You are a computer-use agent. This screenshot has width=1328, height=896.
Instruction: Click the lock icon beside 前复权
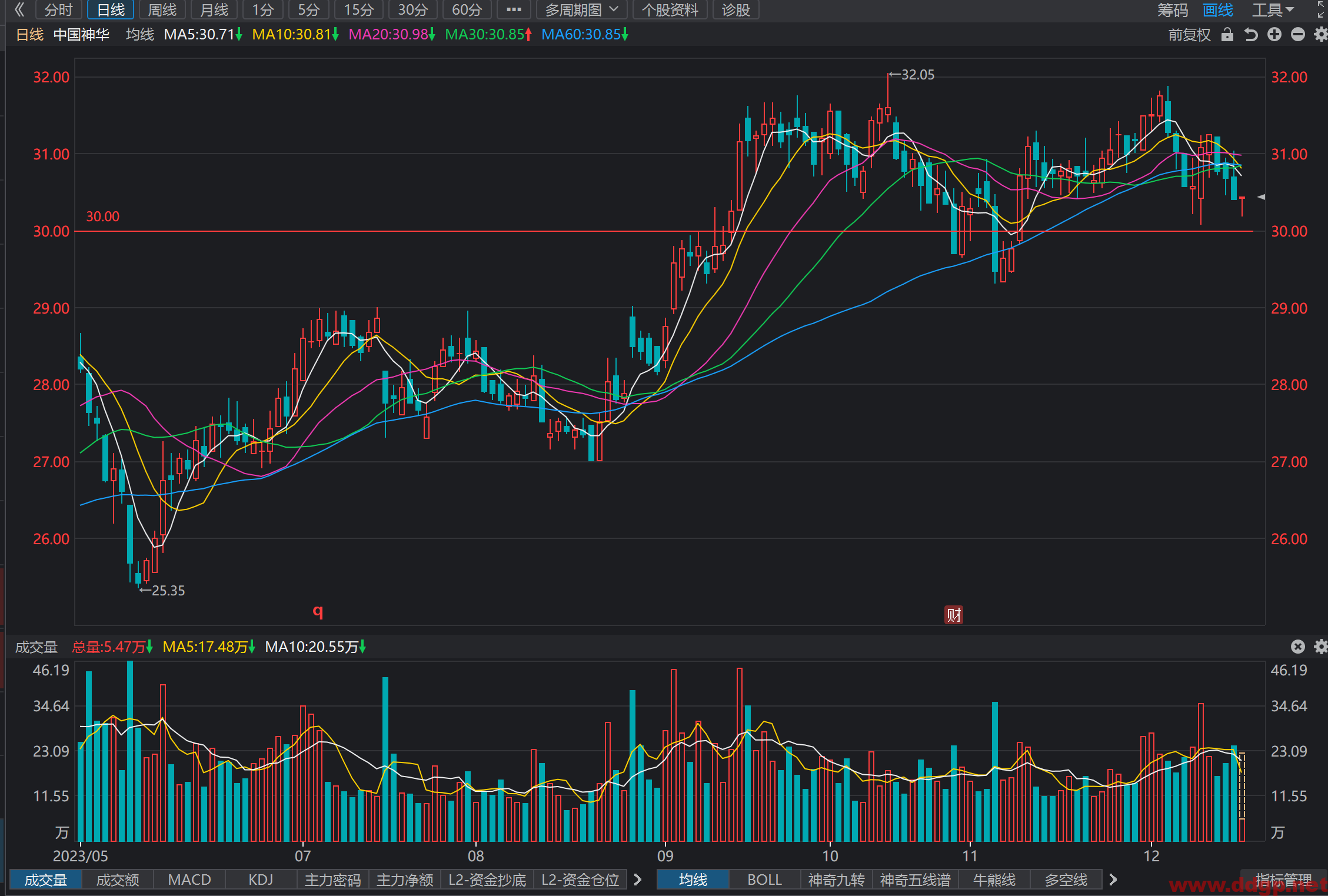tap(1227, 35)
